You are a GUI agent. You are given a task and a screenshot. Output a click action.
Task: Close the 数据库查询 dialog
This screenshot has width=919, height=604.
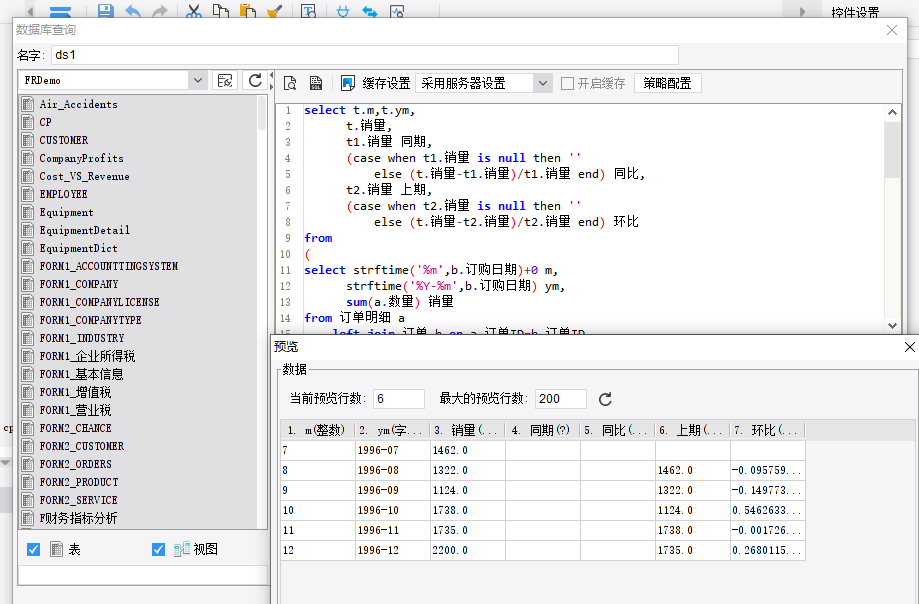pos(892,30)
